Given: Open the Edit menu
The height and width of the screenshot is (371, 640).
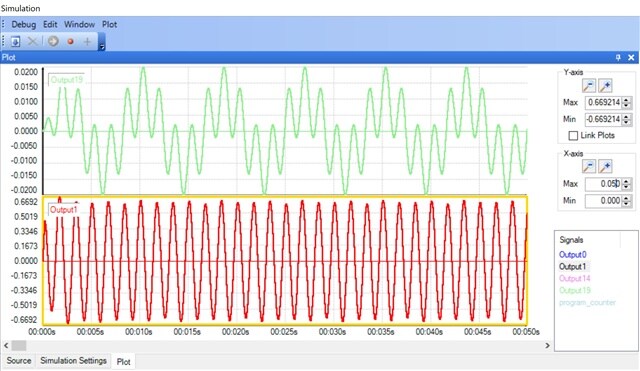Looking at the screenshot, I should coord(50,24).
